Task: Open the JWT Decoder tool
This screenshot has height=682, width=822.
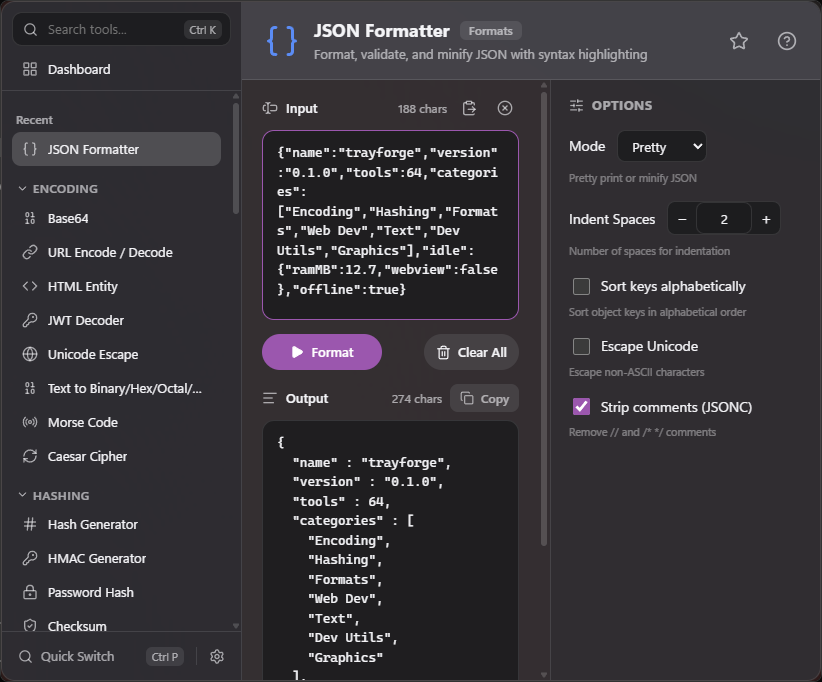Action: [x=116, y=320]
